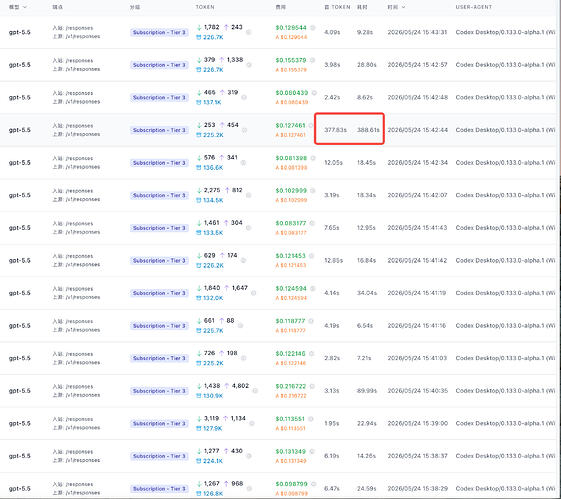Viewport: 561px width, 499px height.
Task: Click the cost amount $0.131349
Action: coord(291,451)
